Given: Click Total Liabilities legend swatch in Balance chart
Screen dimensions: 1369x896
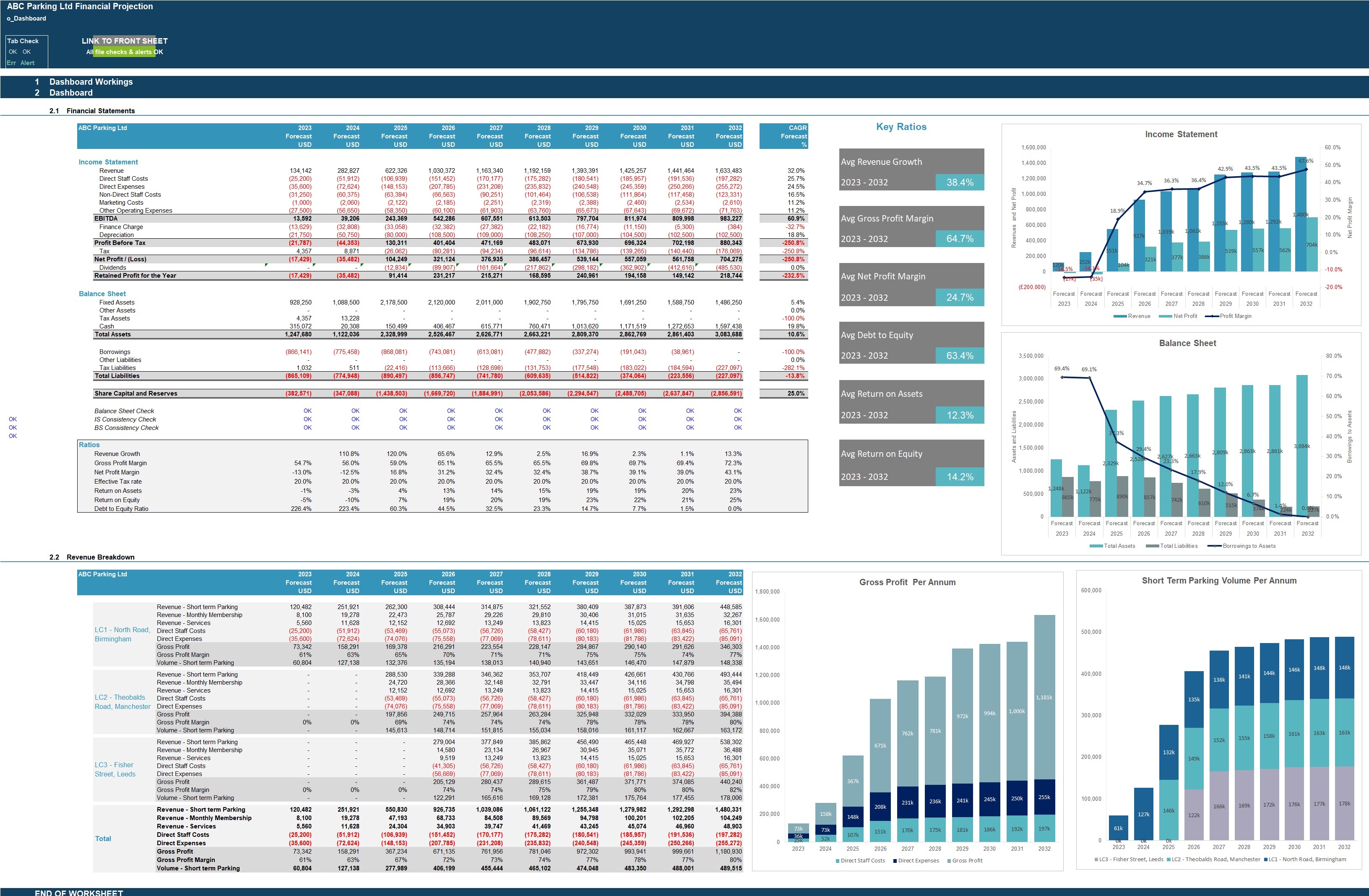Looking at the screenshot, I should click(1152, 546).
